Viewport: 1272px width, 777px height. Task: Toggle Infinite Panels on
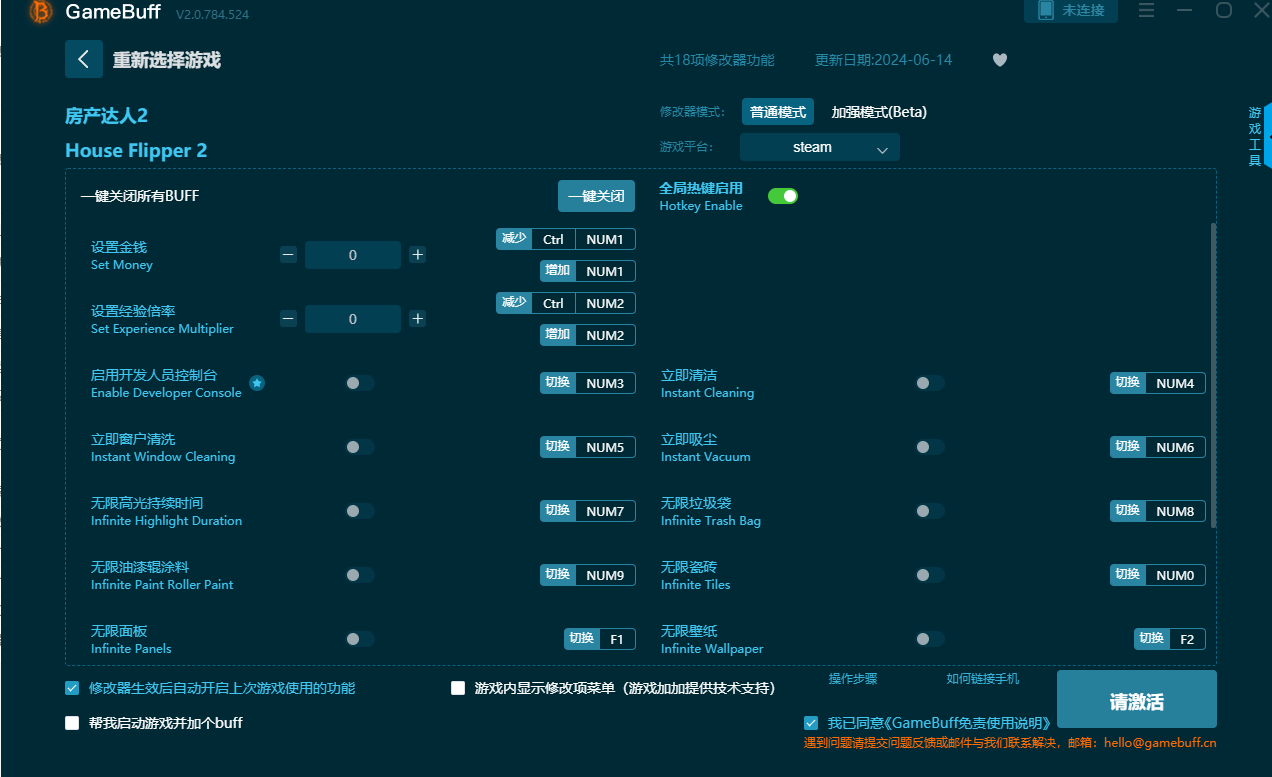[x=360, y=639]
